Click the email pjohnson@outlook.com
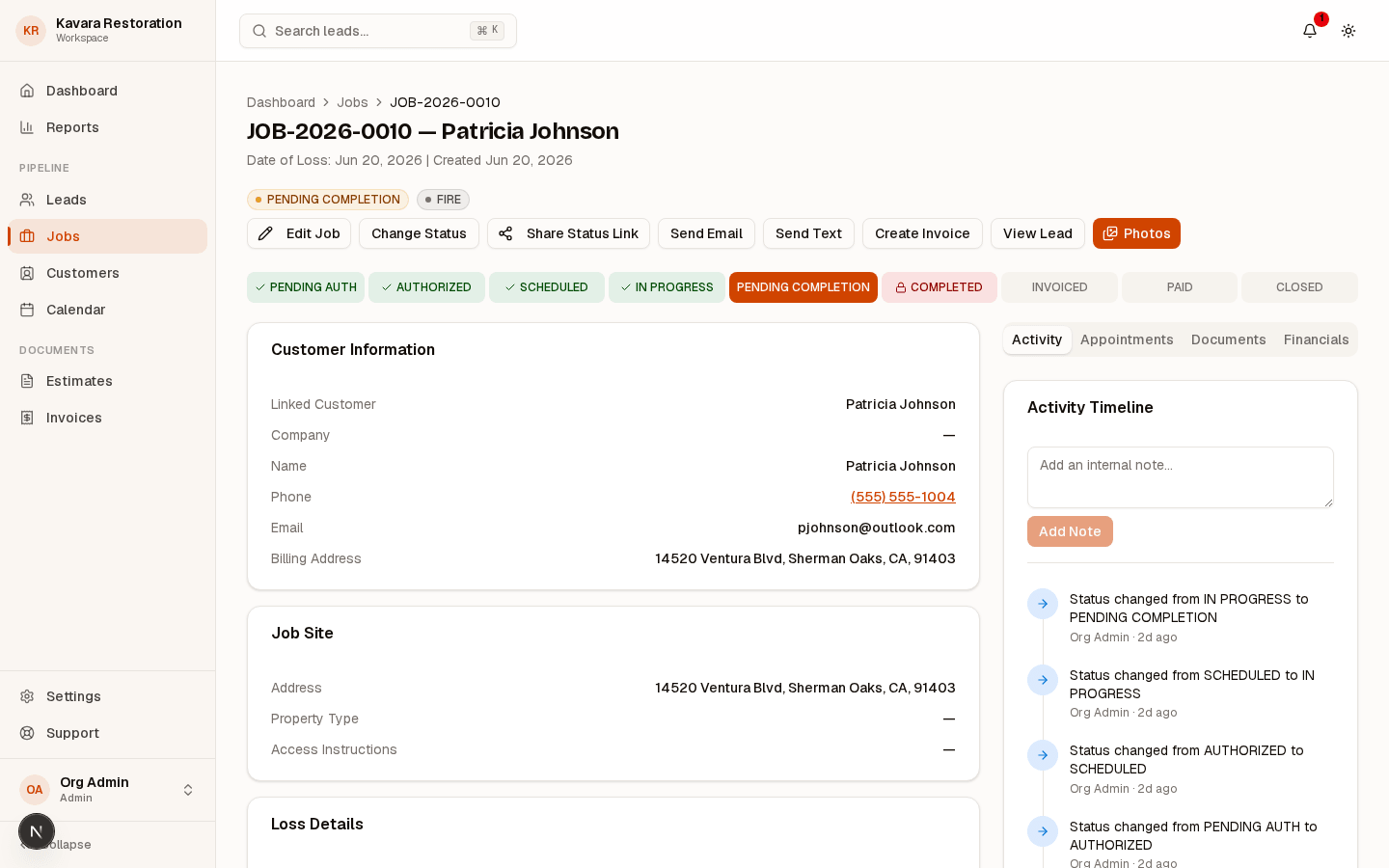This screenshot has width=1389, height=868. tap(876, 528)
